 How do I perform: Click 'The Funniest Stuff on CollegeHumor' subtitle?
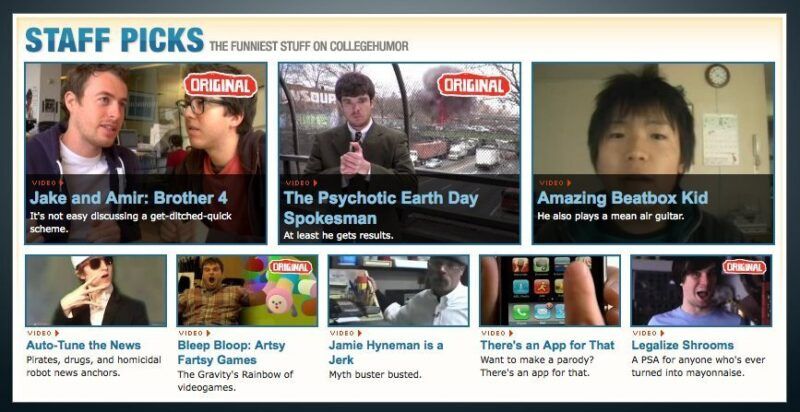coord(309,46)
